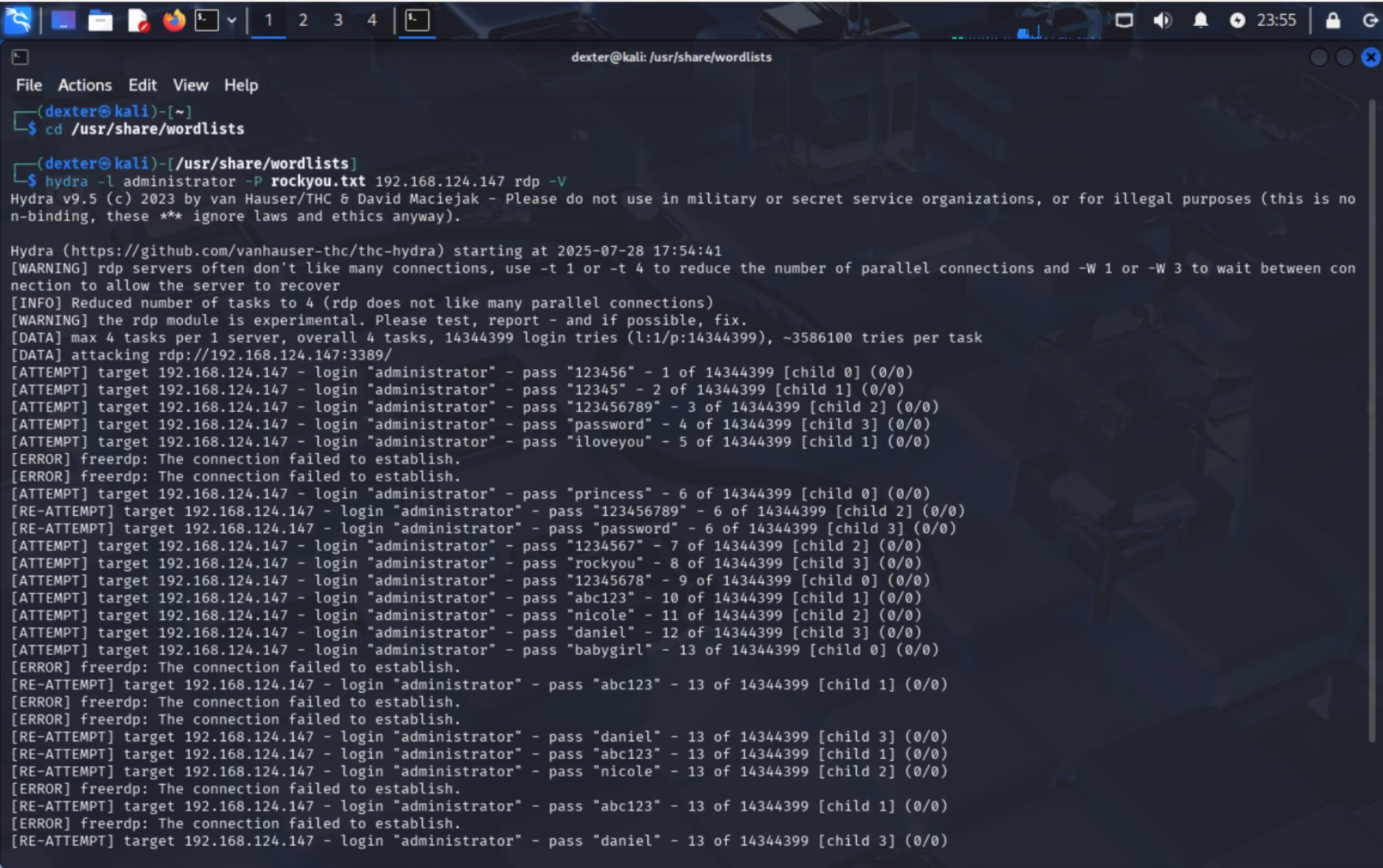This screenshot has width=1383, height=868.
Task: Lock the screen with padlock icon
Action: pyautogui.click(x=1333, y=20)
